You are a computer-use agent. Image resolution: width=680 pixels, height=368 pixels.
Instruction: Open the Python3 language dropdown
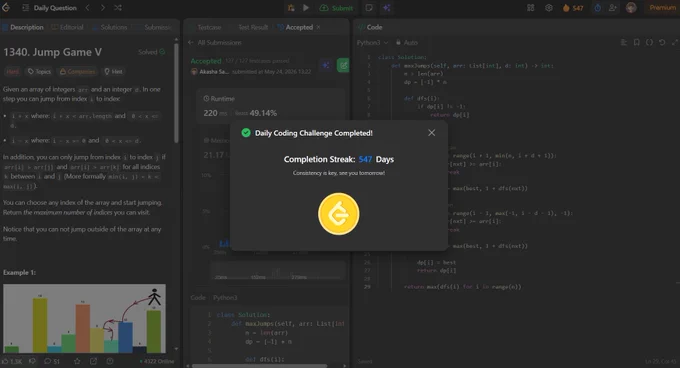coord(372,42)
